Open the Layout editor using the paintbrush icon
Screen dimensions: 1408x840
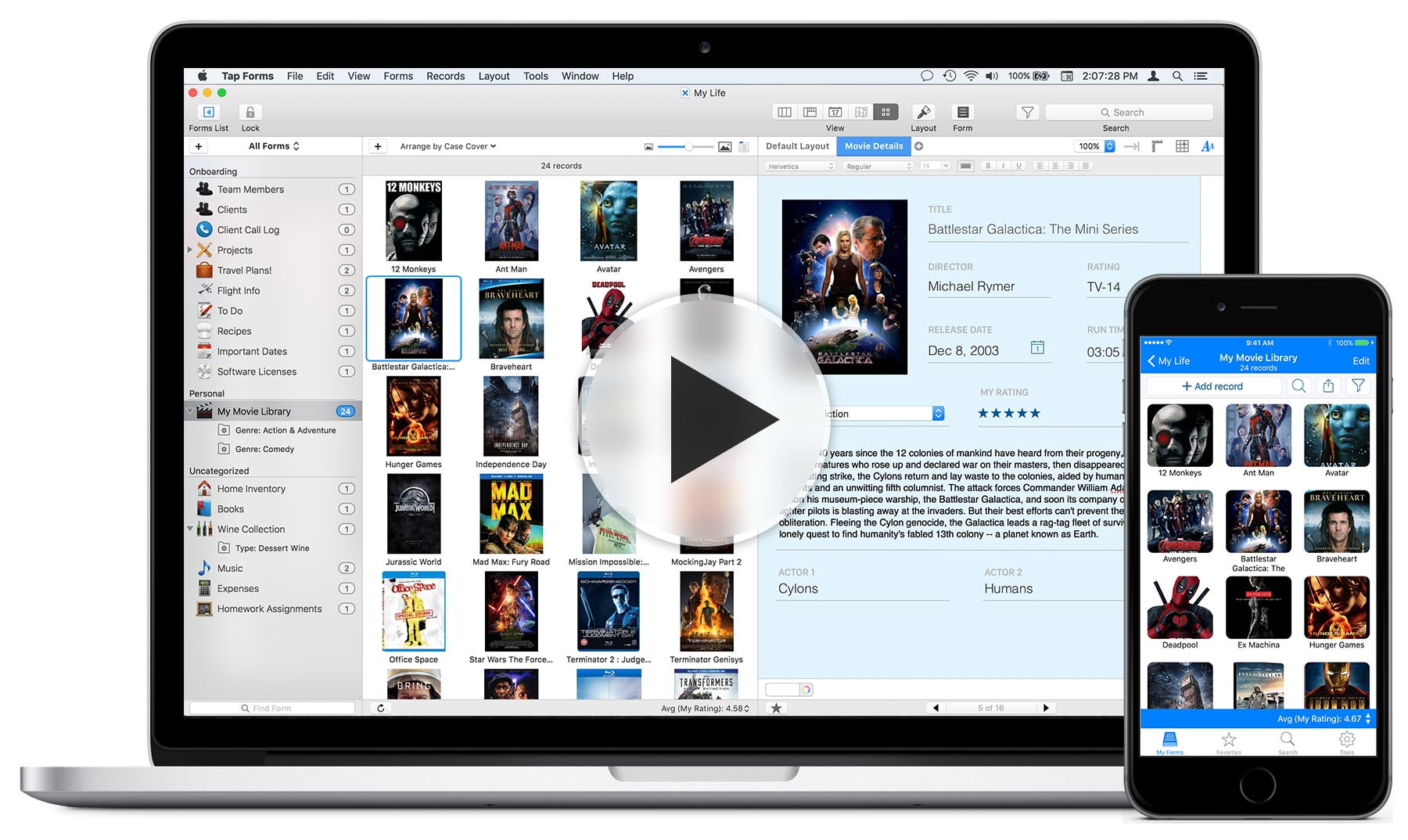tap(923, 112)
